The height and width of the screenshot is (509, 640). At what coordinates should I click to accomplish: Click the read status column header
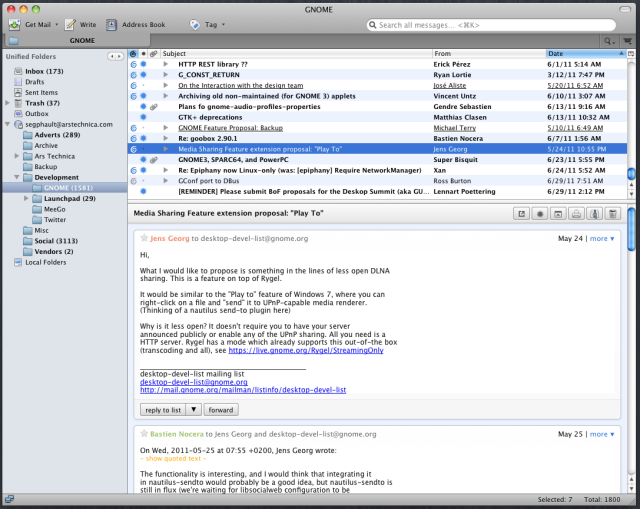point(143,53)
